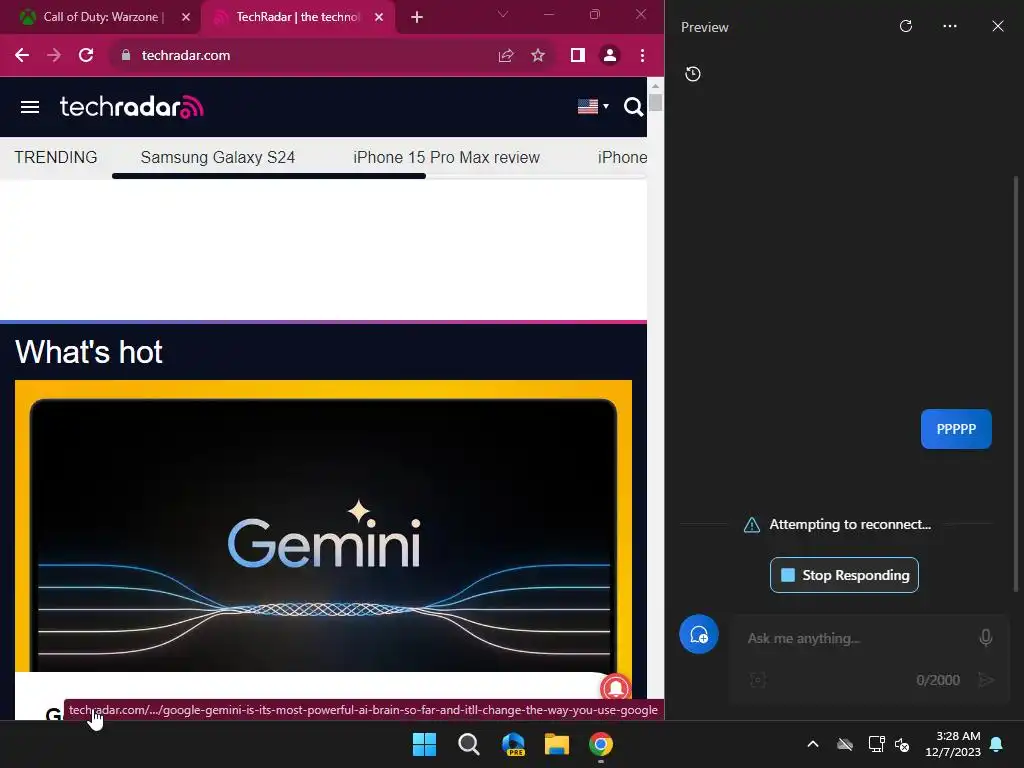Click the Preview panel title
1024x768 pixels.
click(705, 27)
